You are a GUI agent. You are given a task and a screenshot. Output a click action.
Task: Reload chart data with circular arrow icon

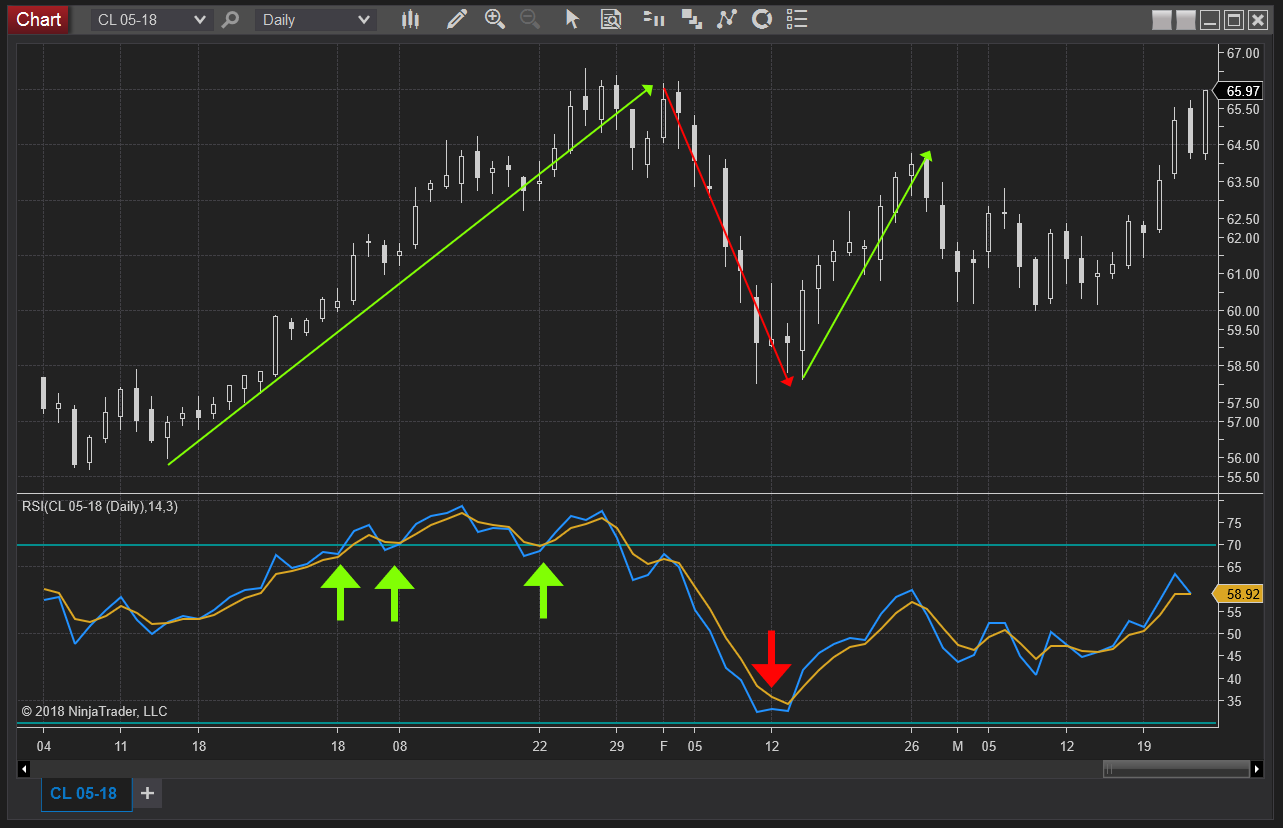[x=762, y=19]
